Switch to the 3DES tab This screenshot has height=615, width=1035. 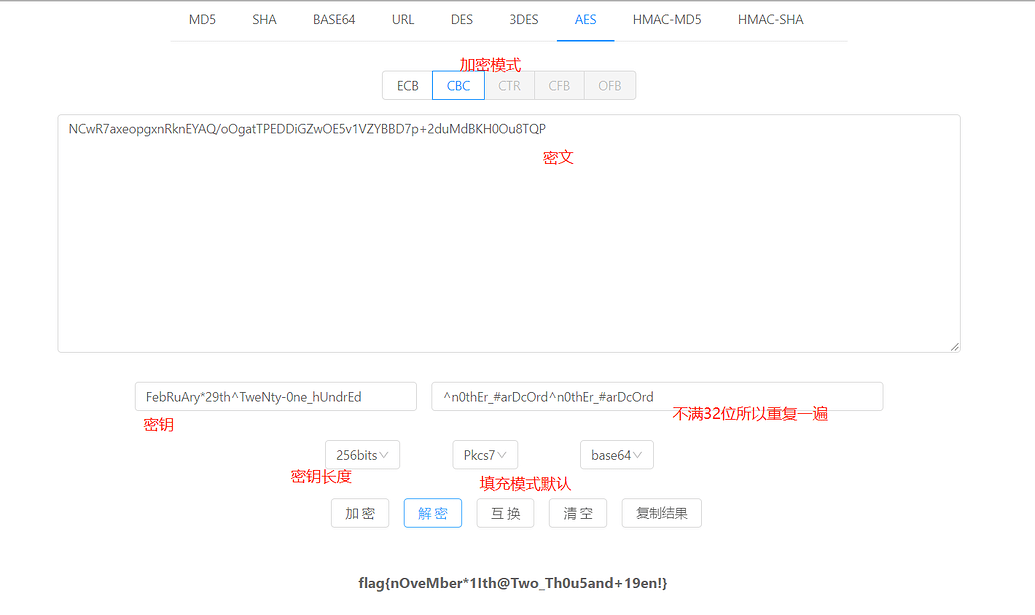[523, 20]
